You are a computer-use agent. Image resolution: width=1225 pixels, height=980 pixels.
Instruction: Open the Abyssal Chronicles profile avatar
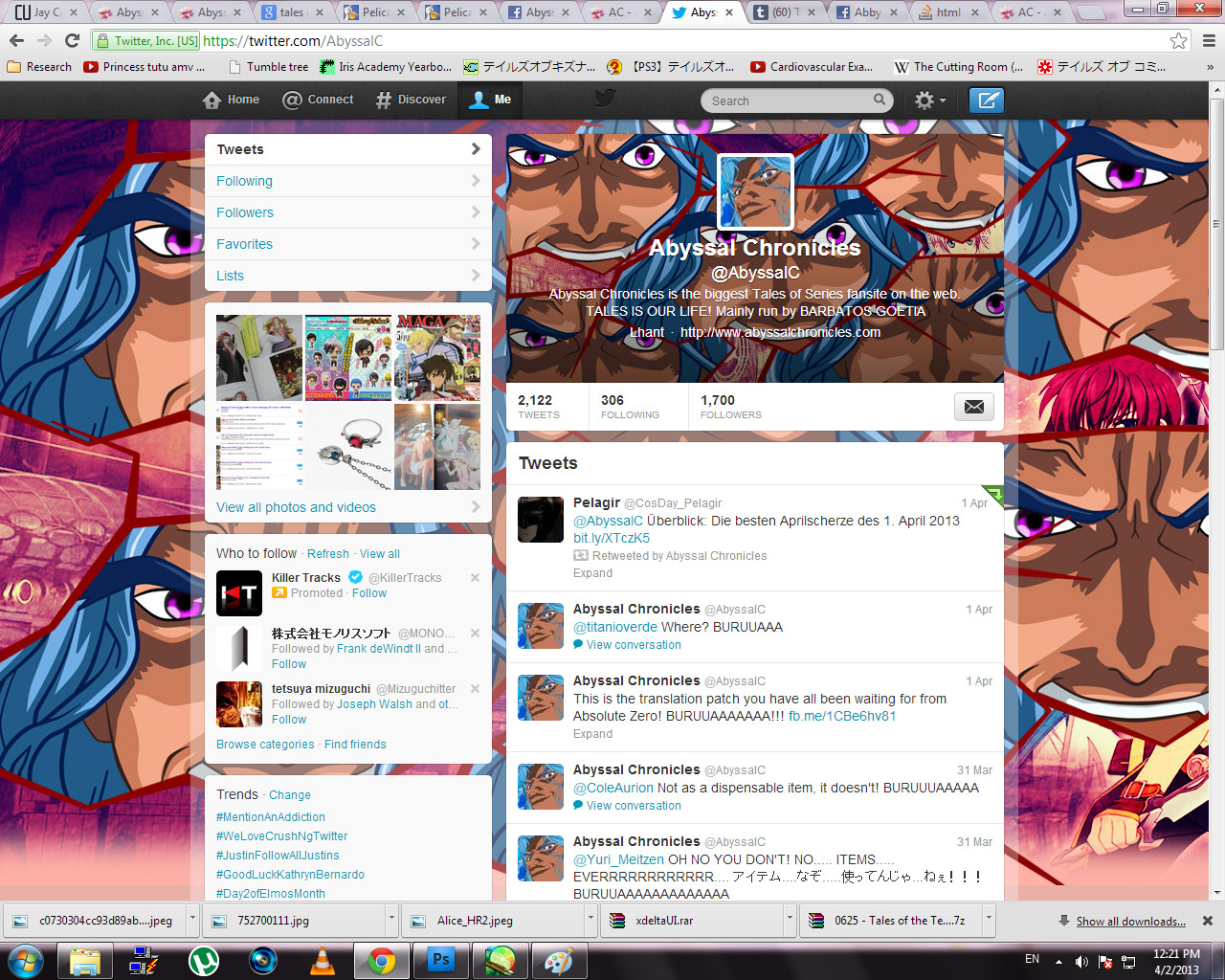tap(755, 192)
